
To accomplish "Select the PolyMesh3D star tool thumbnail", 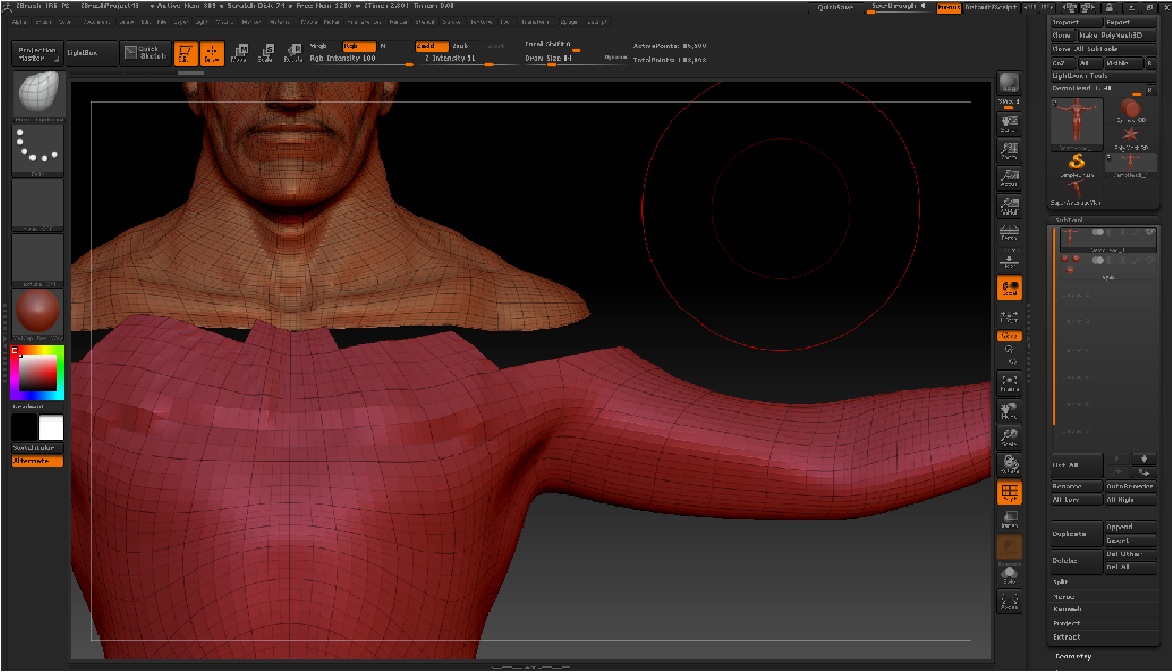I will (x=1131, y=134).
